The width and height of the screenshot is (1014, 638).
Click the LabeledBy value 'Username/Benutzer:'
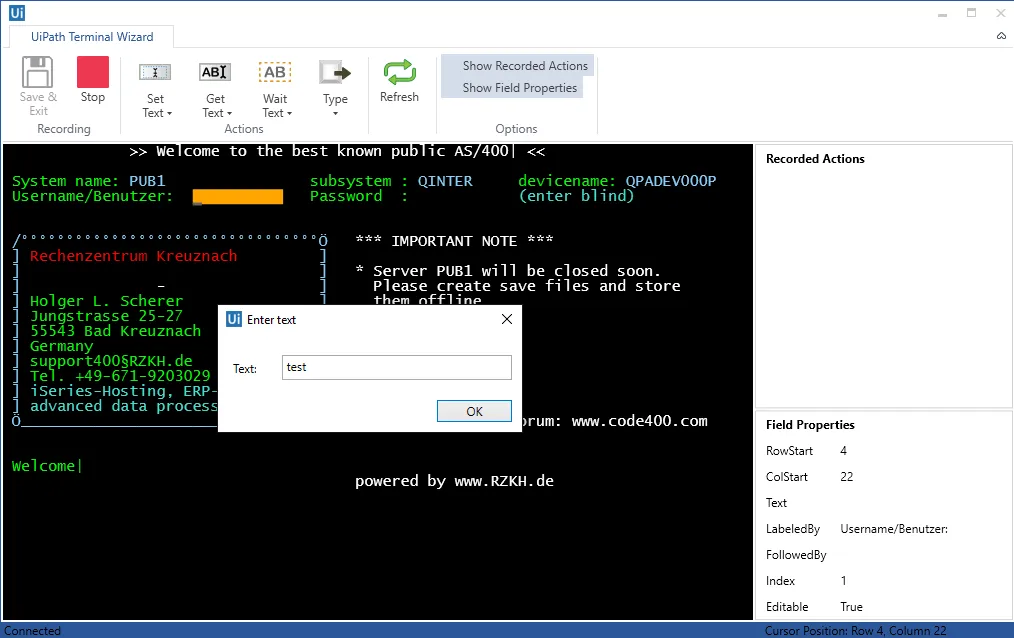894,529
